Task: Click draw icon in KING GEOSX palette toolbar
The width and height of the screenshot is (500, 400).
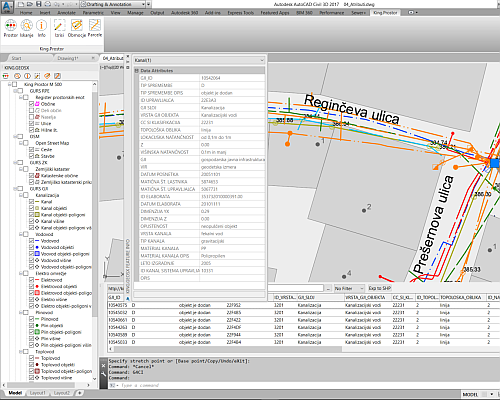Action: point(37,76)
